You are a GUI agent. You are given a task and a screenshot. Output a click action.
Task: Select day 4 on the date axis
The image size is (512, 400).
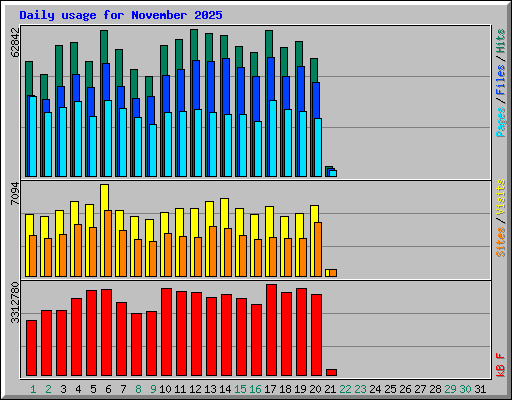[78, 389]
